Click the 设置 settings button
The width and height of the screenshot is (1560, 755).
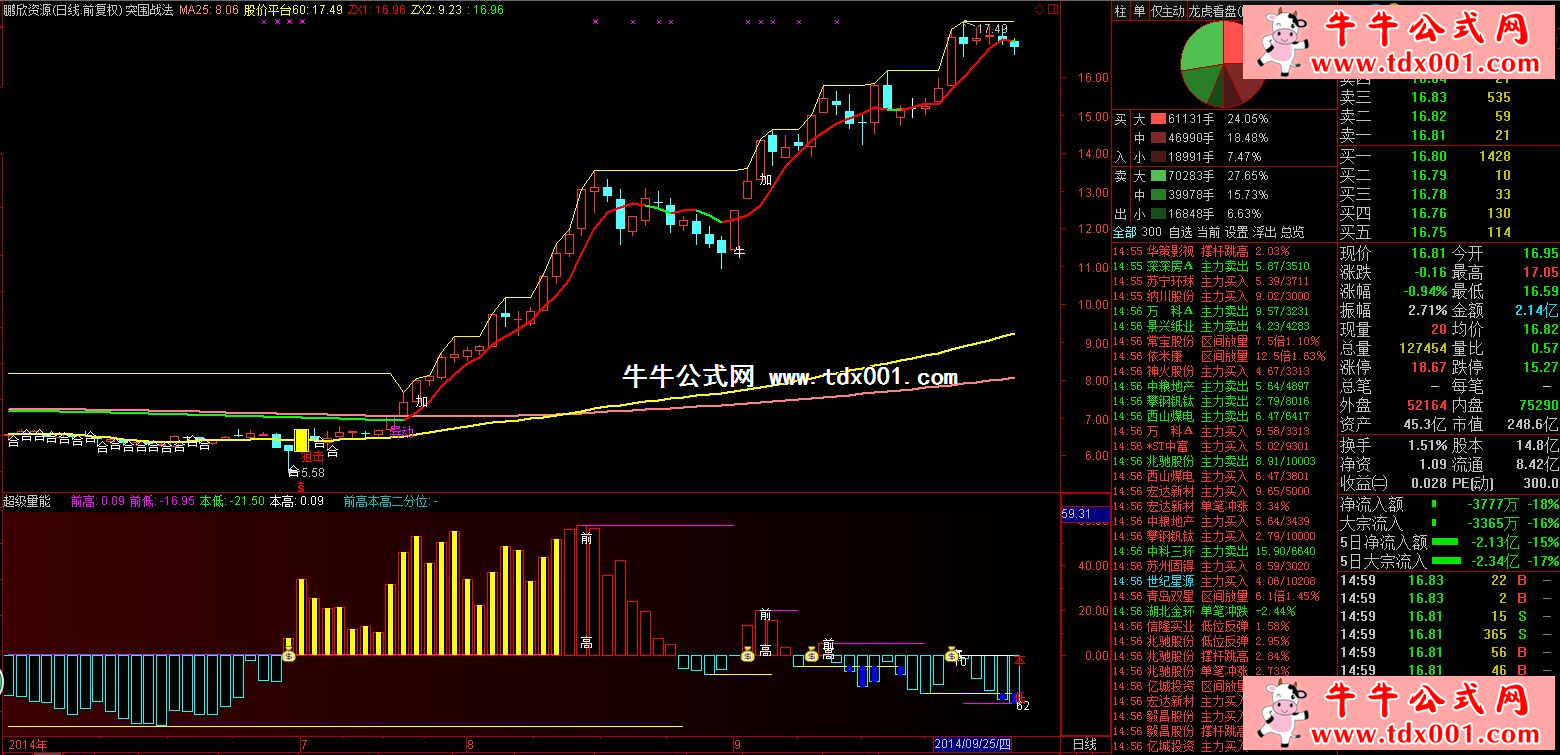tap(1237, 232)
